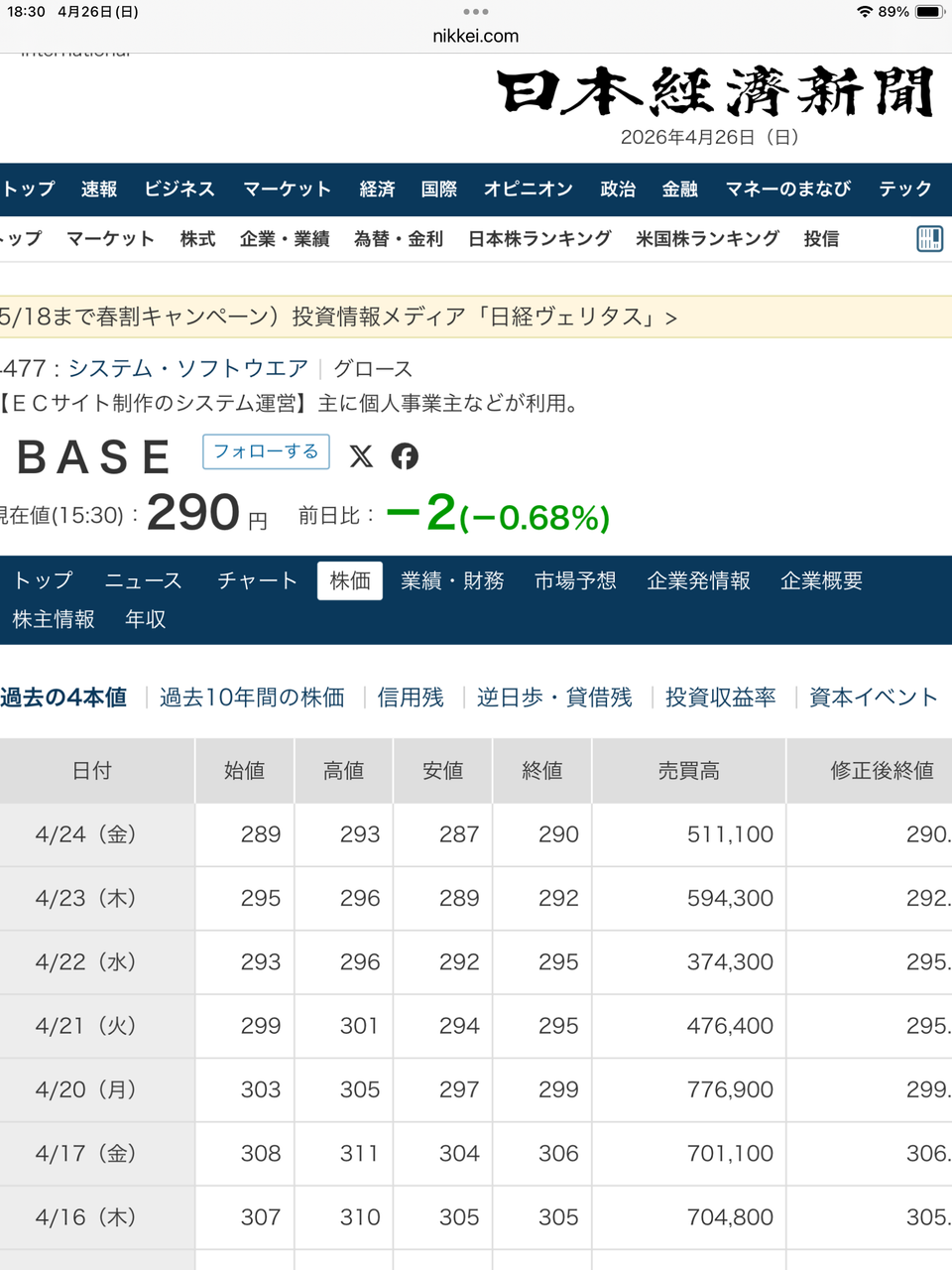Switch to company トップ tab
This screenshot has height=1270, width=952.
[43, 580]
